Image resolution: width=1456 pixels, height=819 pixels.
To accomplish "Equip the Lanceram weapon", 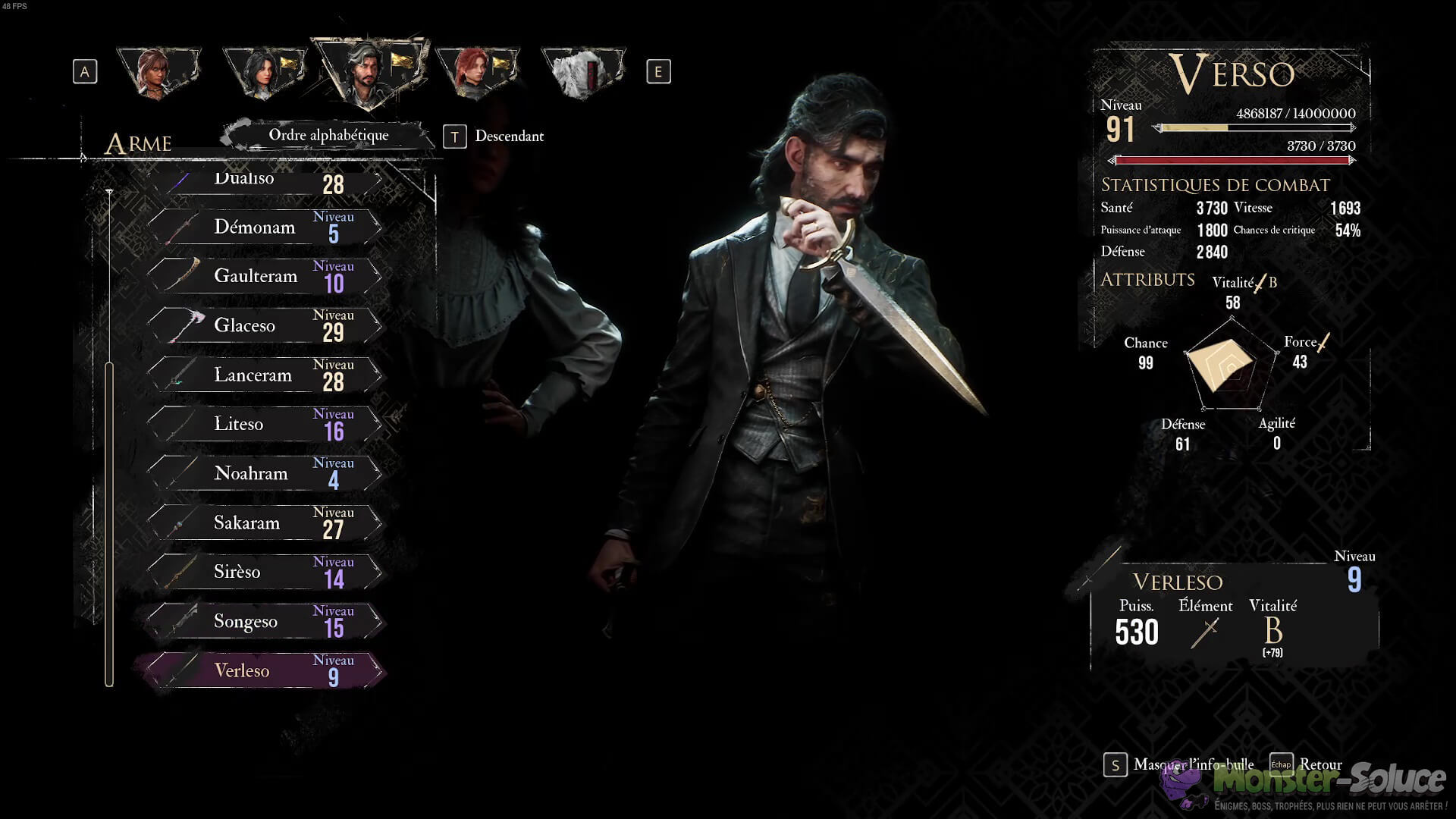I will click(x=265, y=375).
